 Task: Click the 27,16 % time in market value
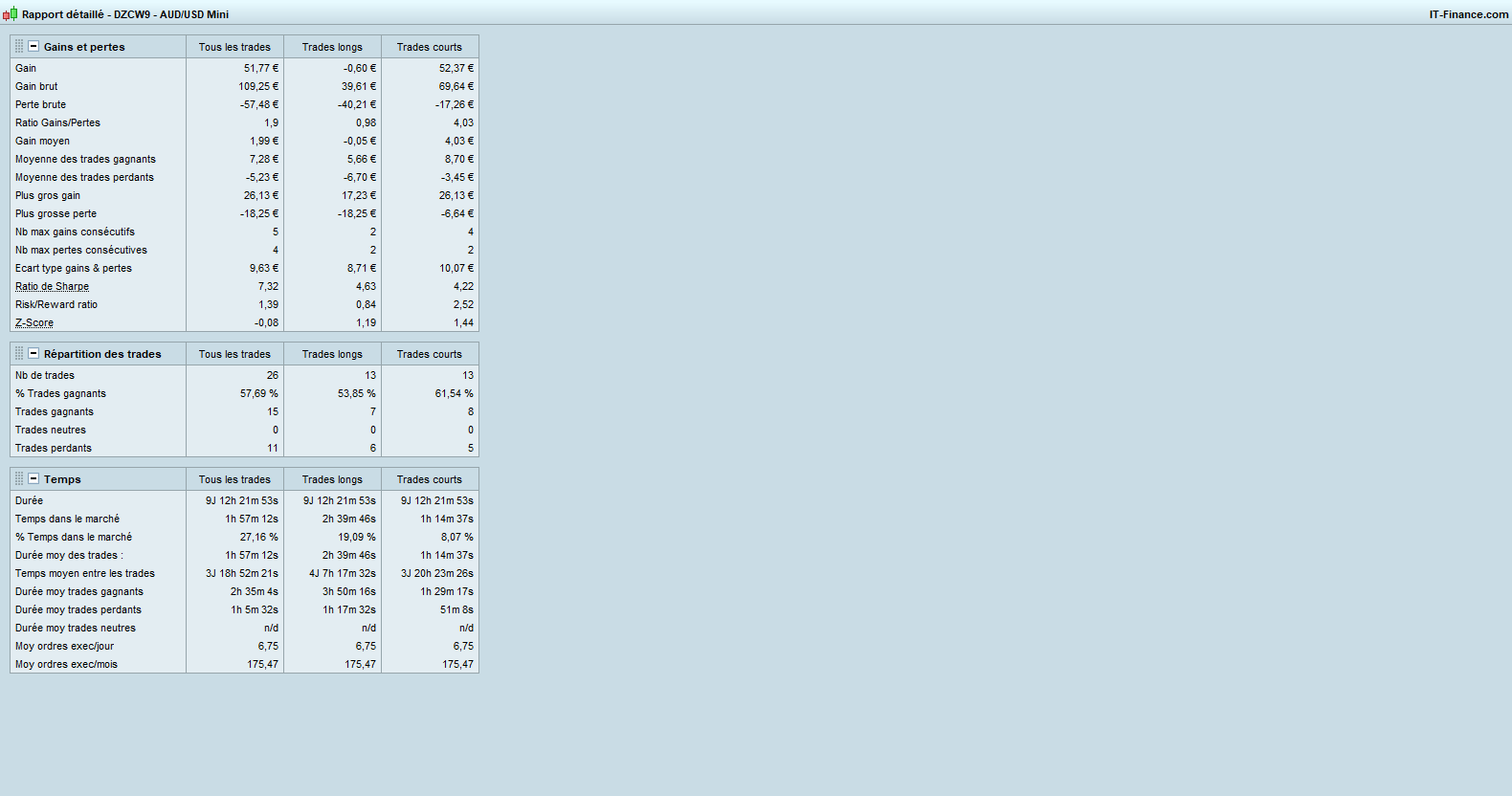(259, 537)
